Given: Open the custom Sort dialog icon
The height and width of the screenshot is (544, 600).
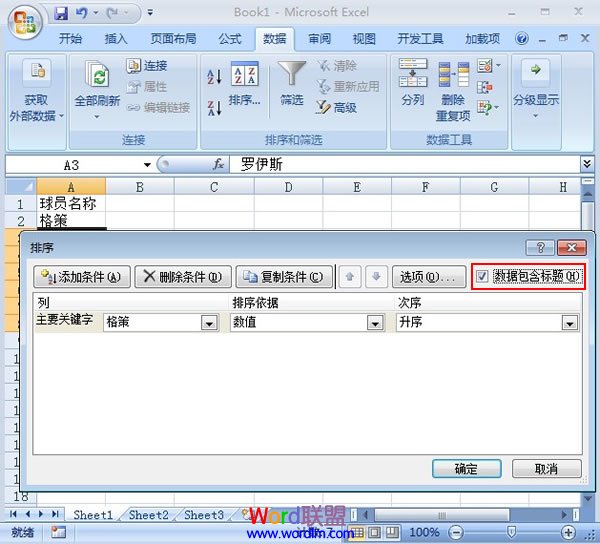Looking at the screenshot, I should (x=245, y=73).
